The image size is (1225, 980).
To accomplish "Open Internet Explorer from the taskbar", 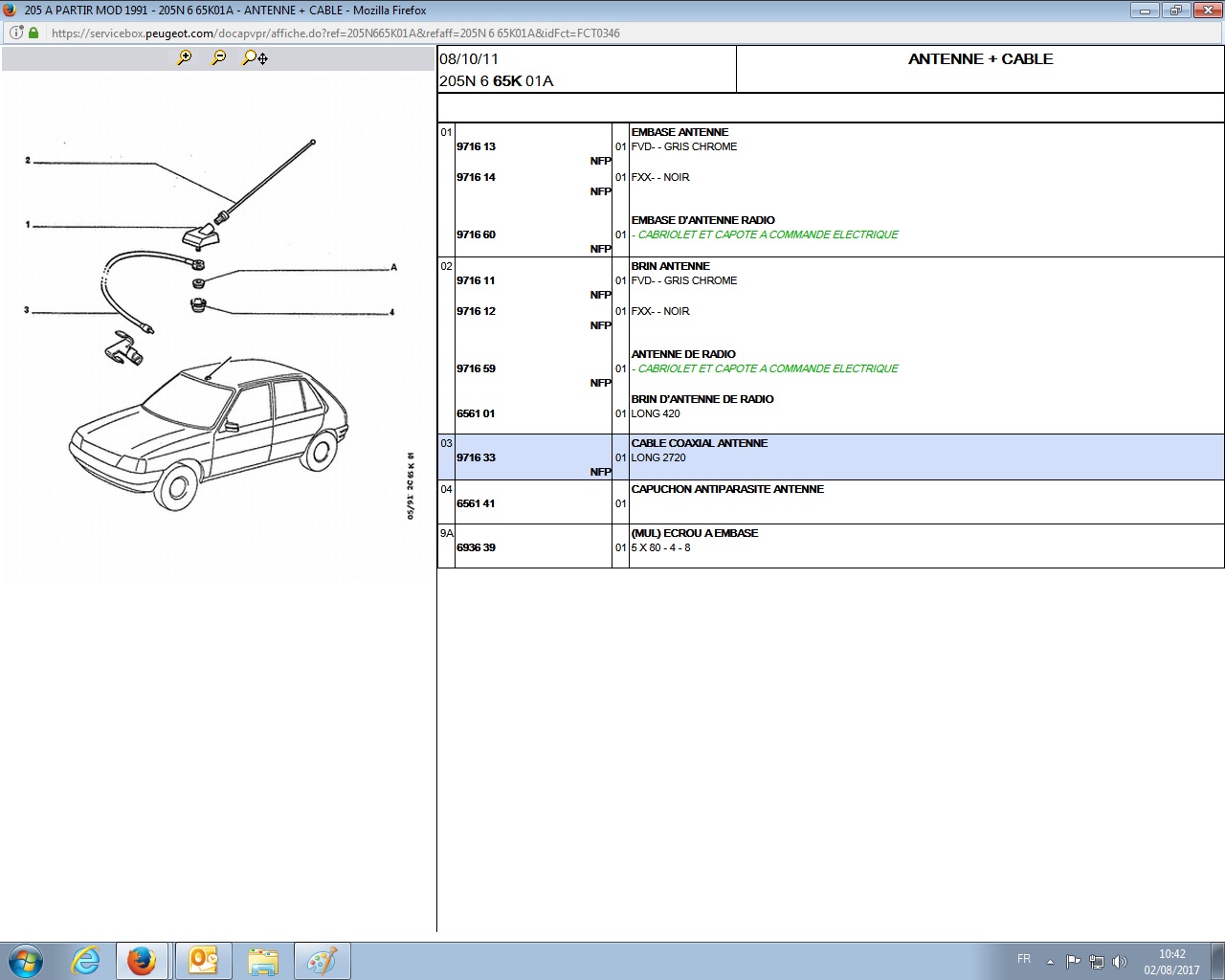I will 86,961.
